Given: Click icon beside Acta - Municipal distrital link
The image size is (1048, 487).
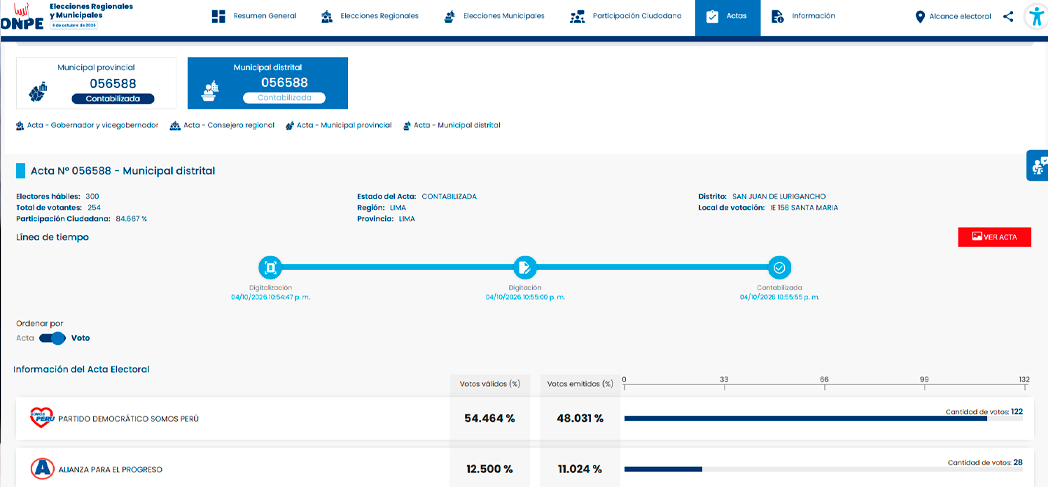Looking at the screenshot, I should pos(406,125).
